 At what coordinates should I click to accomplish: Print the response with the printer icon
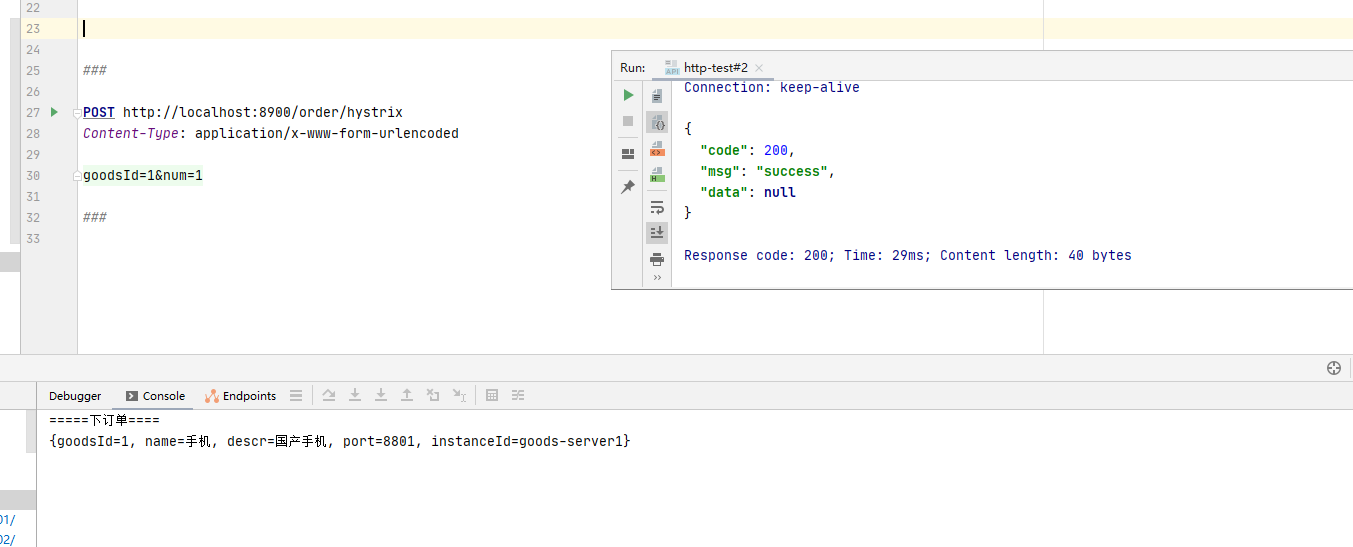657,259
